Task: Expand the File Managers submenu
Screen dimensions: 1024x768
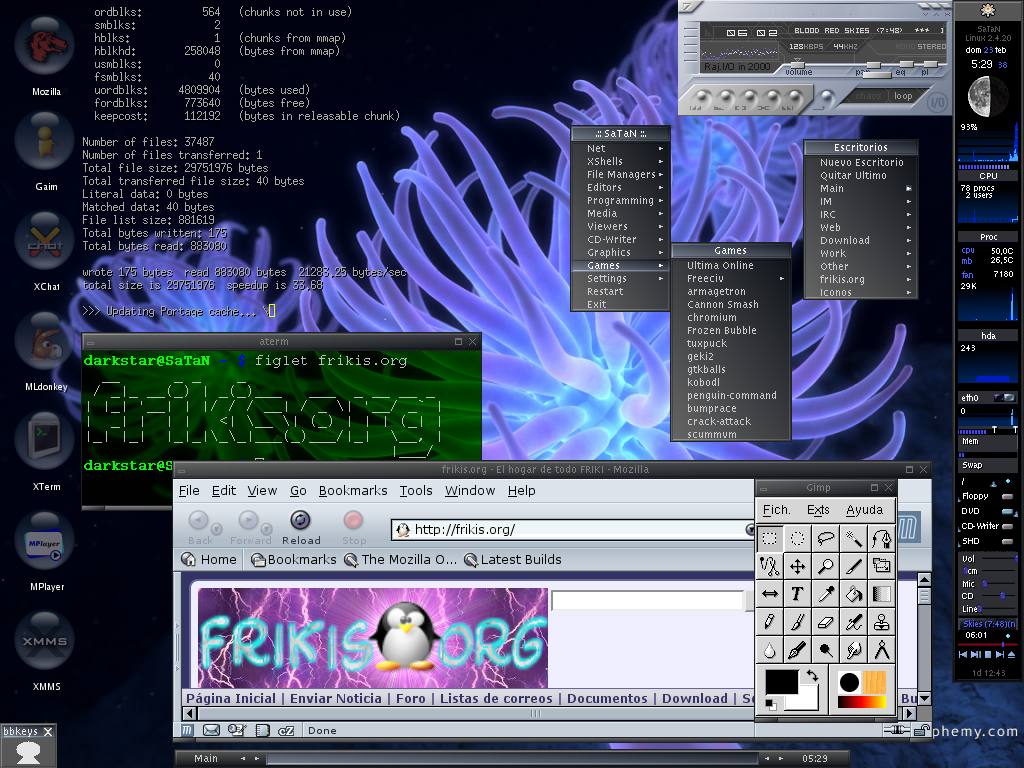Action: (621, 174)
